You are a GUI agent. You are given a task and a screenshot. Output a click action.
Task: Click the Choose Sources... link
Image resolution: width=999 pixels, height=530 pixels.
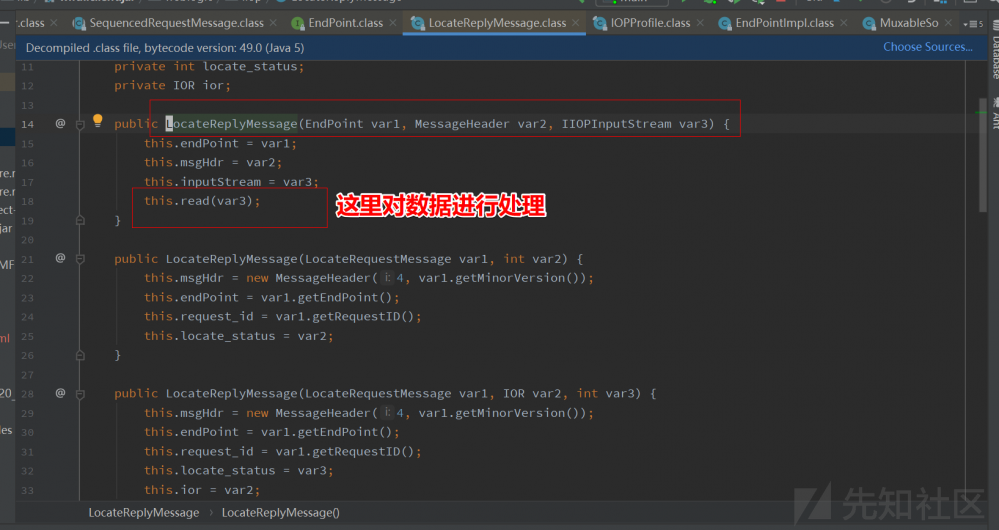928,47
